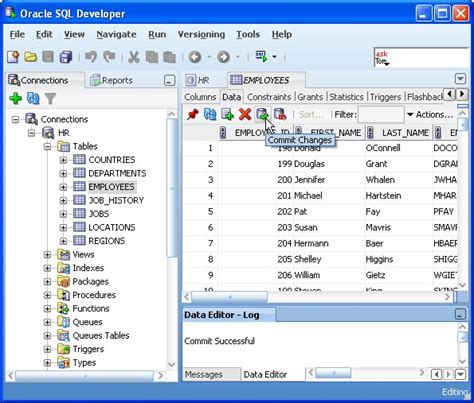Viewport: 474px width, 403px height.
Task: Click the Freeze View pin icon
Action: tap(193, 114)
